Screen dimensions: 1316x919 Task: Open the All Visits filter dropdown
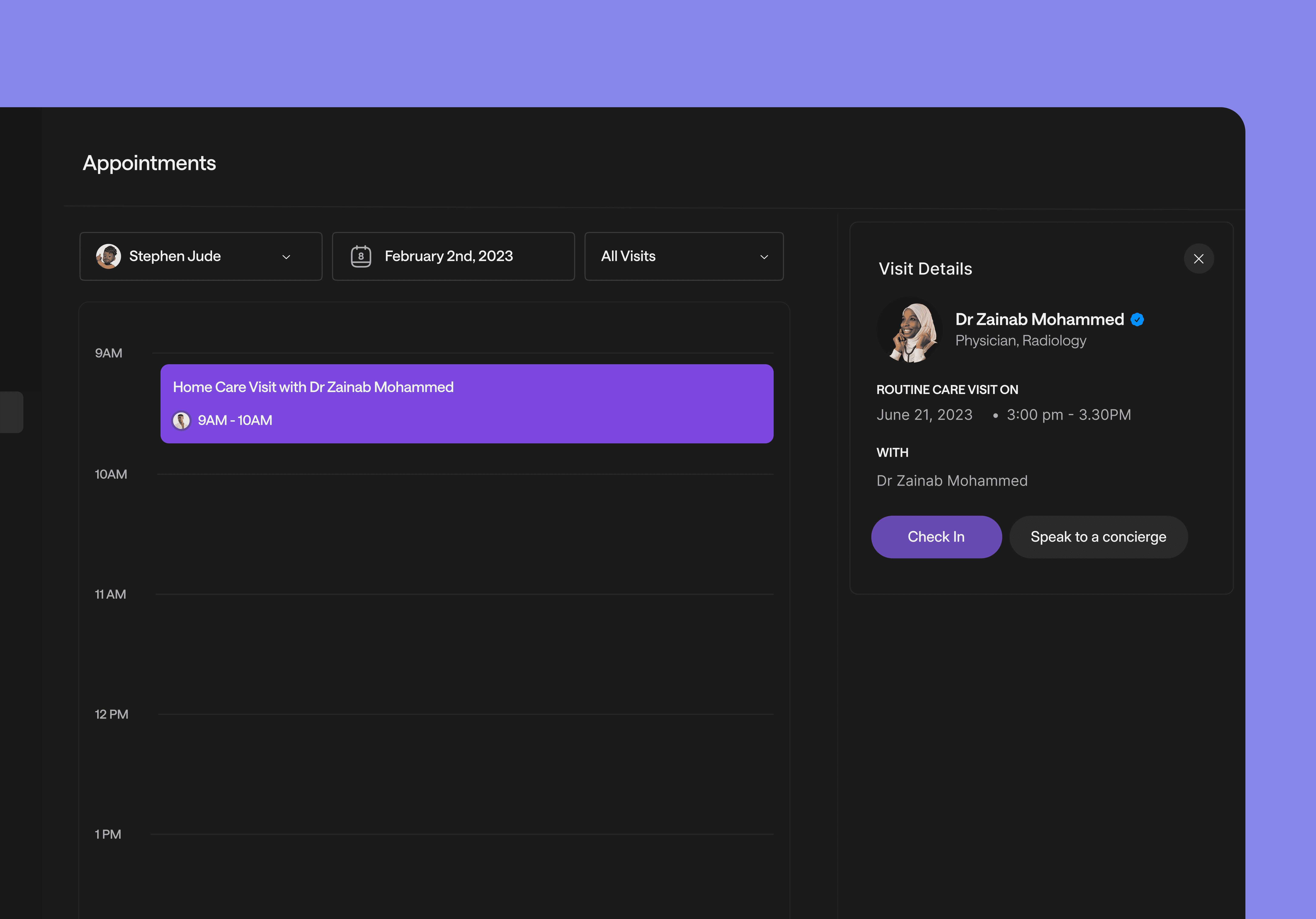(683, 256)
